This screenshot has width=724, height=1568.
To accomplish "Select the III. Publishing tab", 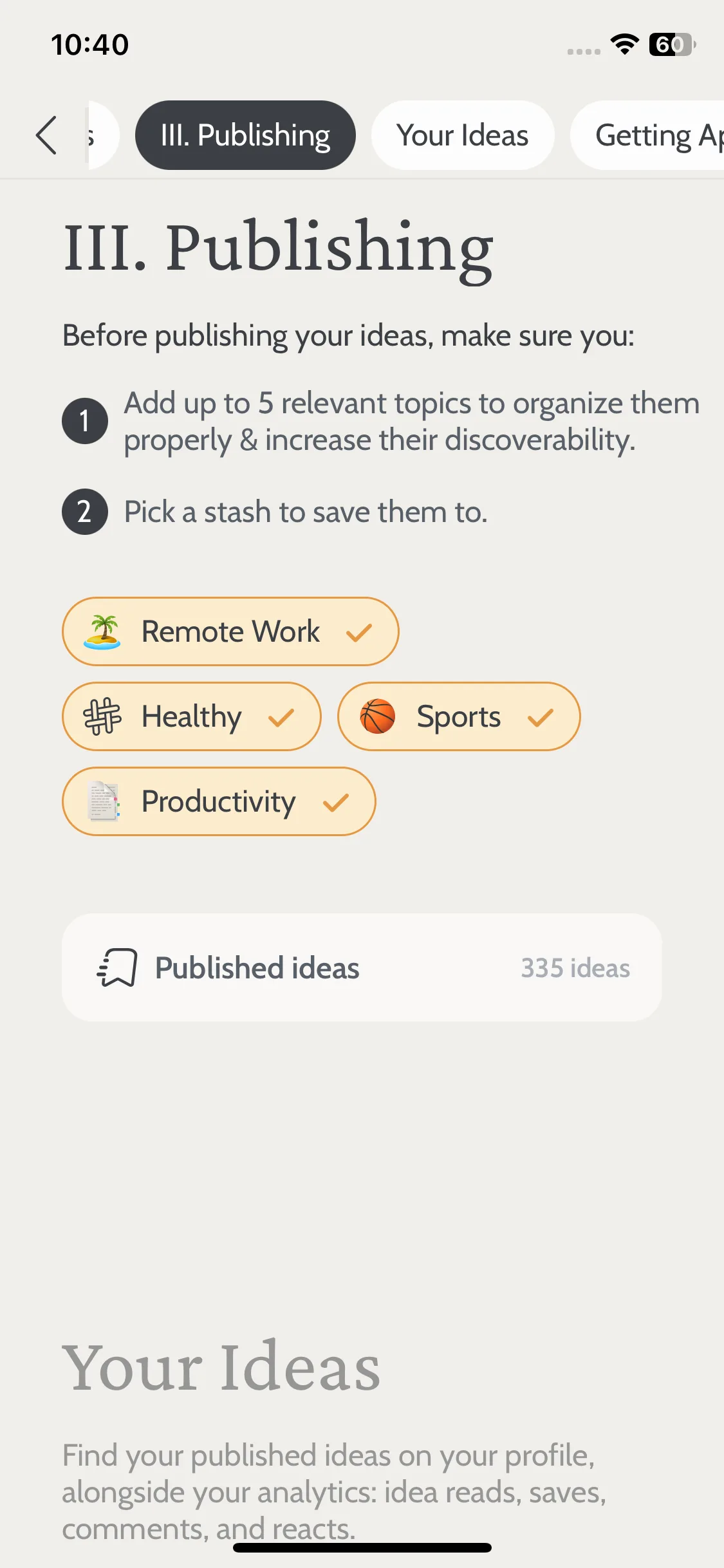I will point(245,135).
